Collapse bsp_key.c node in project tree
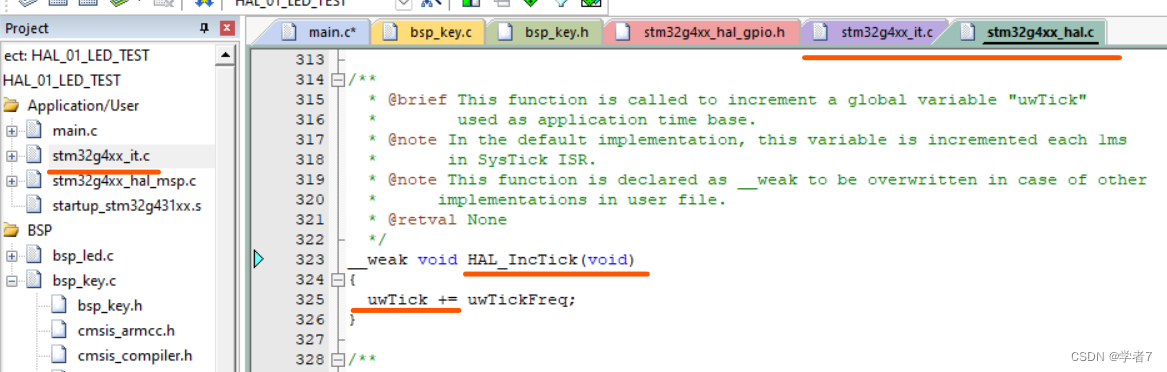1167x372 pixels. (x=12, y=281)
